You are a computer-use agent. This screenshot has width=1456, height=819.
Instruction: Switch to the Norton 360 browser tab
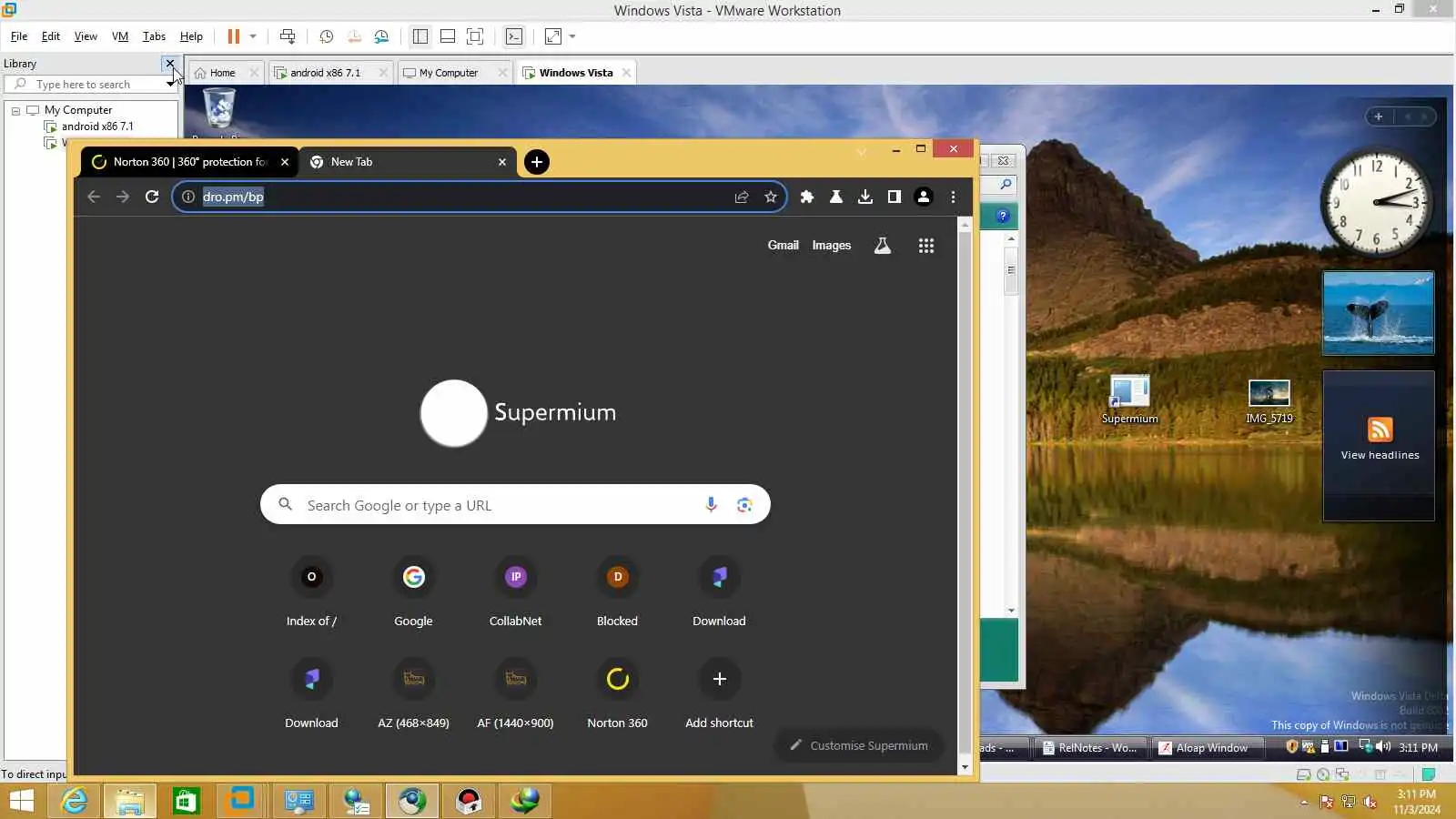(x=189, y=162)
